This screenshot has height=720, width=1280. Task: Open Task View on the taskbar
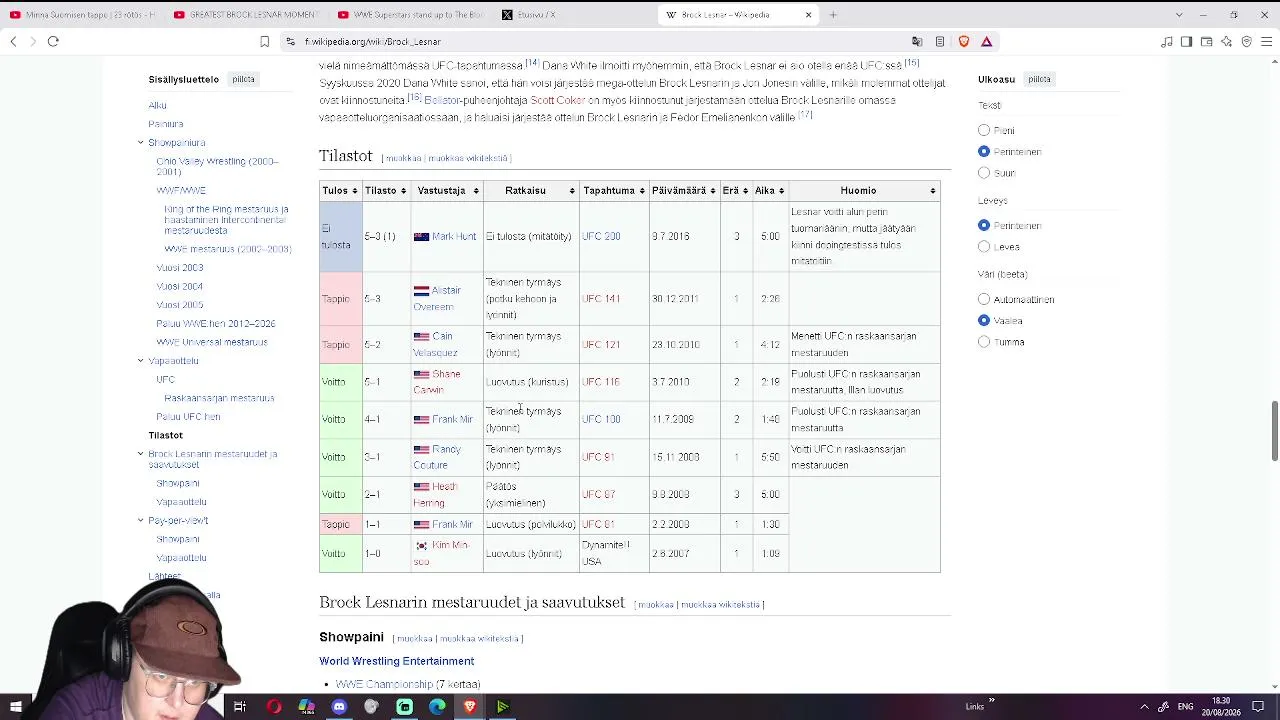[x=240, y=707]
